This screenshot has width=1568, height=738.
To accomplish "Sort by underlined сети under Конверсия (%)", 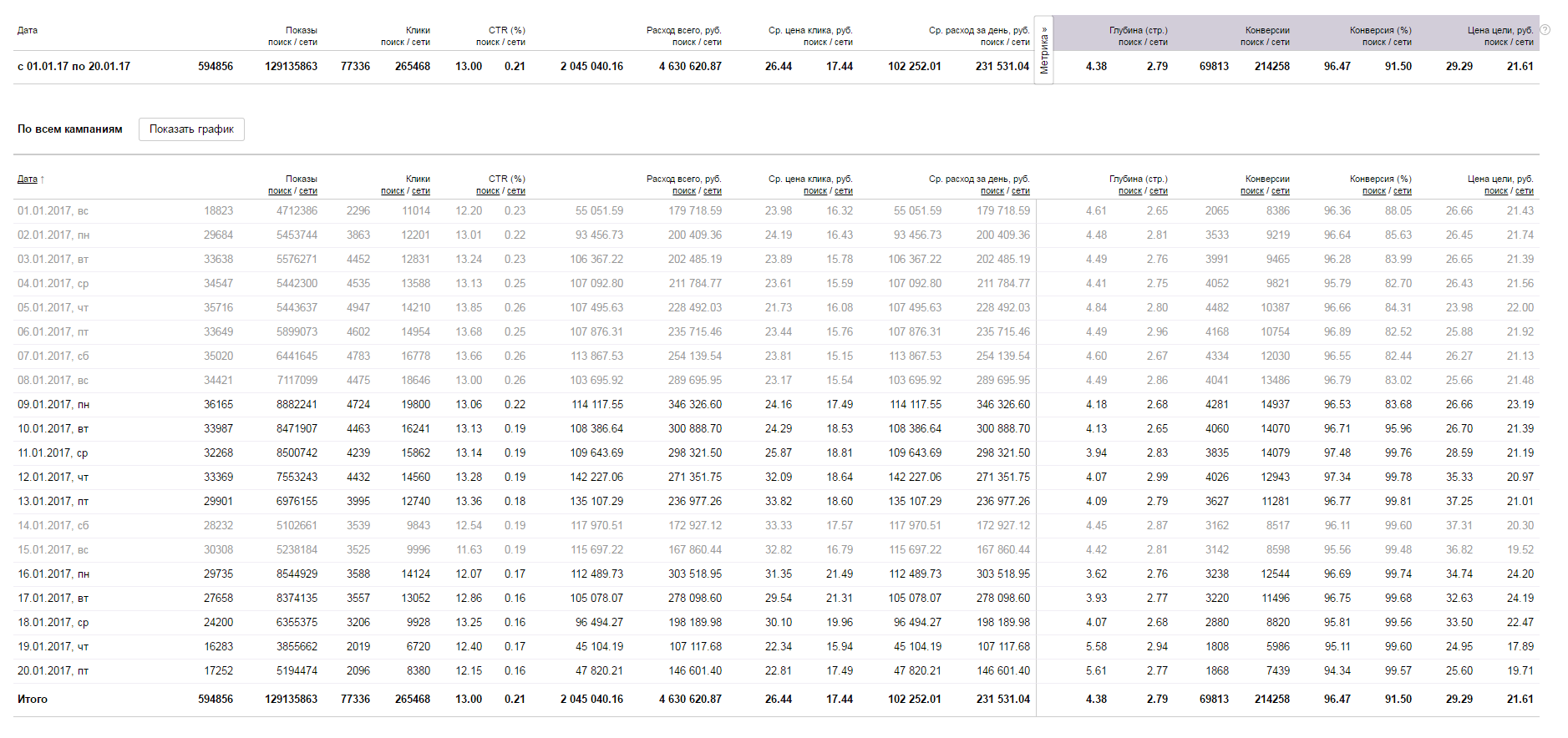I will [1403, 191].
